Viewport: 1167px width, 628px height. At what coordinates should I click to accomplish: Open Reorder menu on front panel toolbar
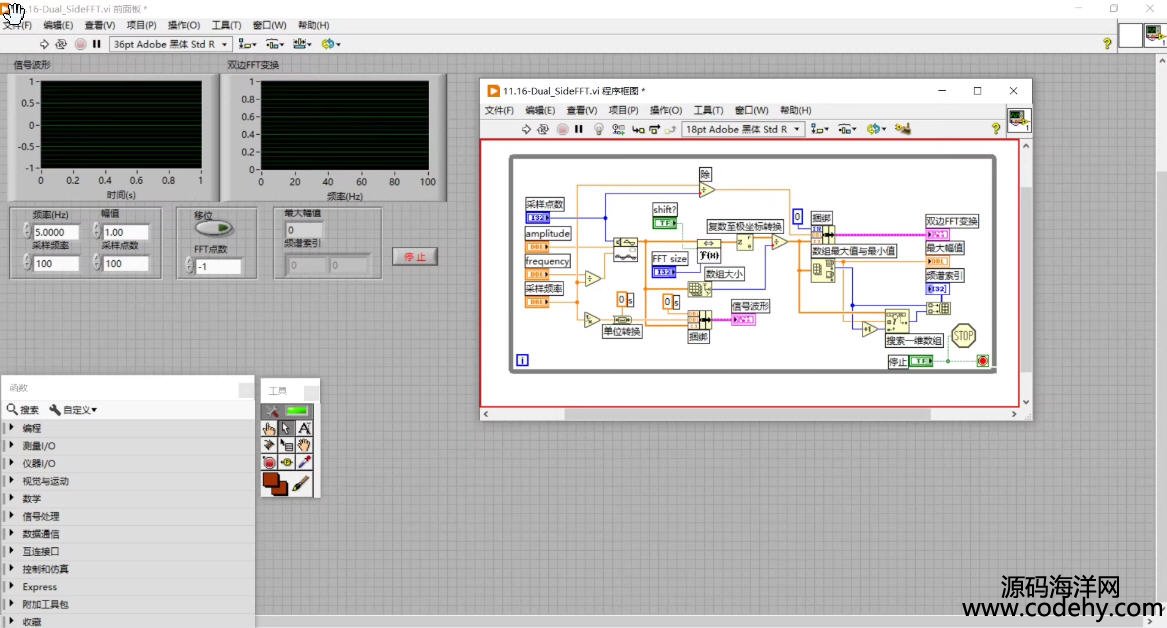330,44
